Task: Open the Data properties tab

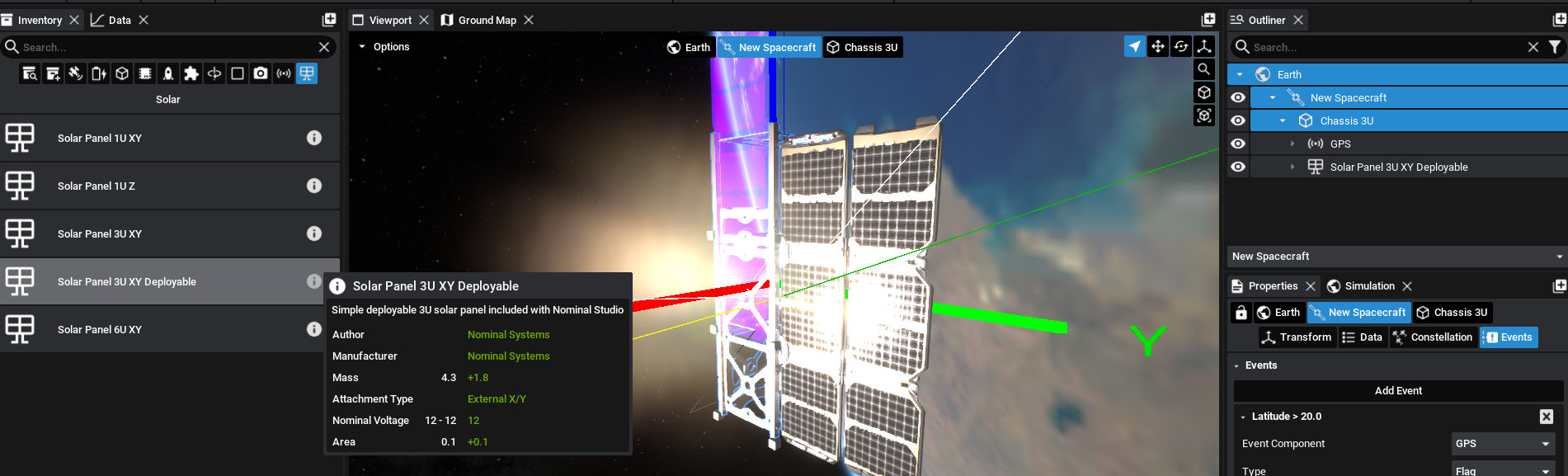Action: [x=1362, y=337]
